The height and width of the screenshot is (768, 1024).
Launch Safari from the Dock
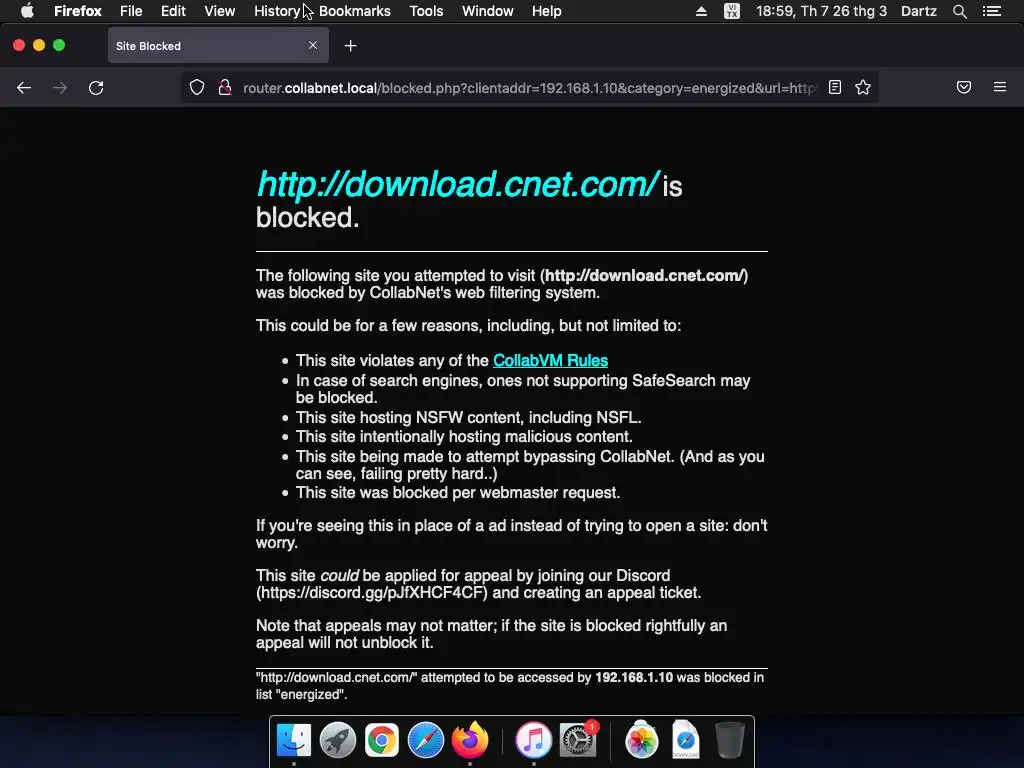click(426, 740)
